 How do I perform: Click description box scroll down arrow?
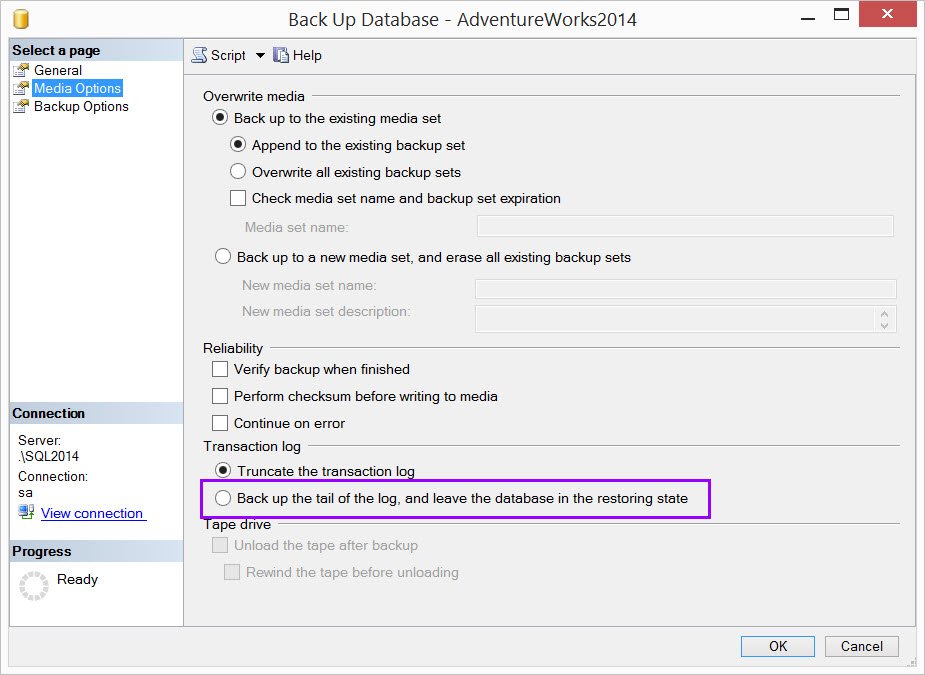884,325
